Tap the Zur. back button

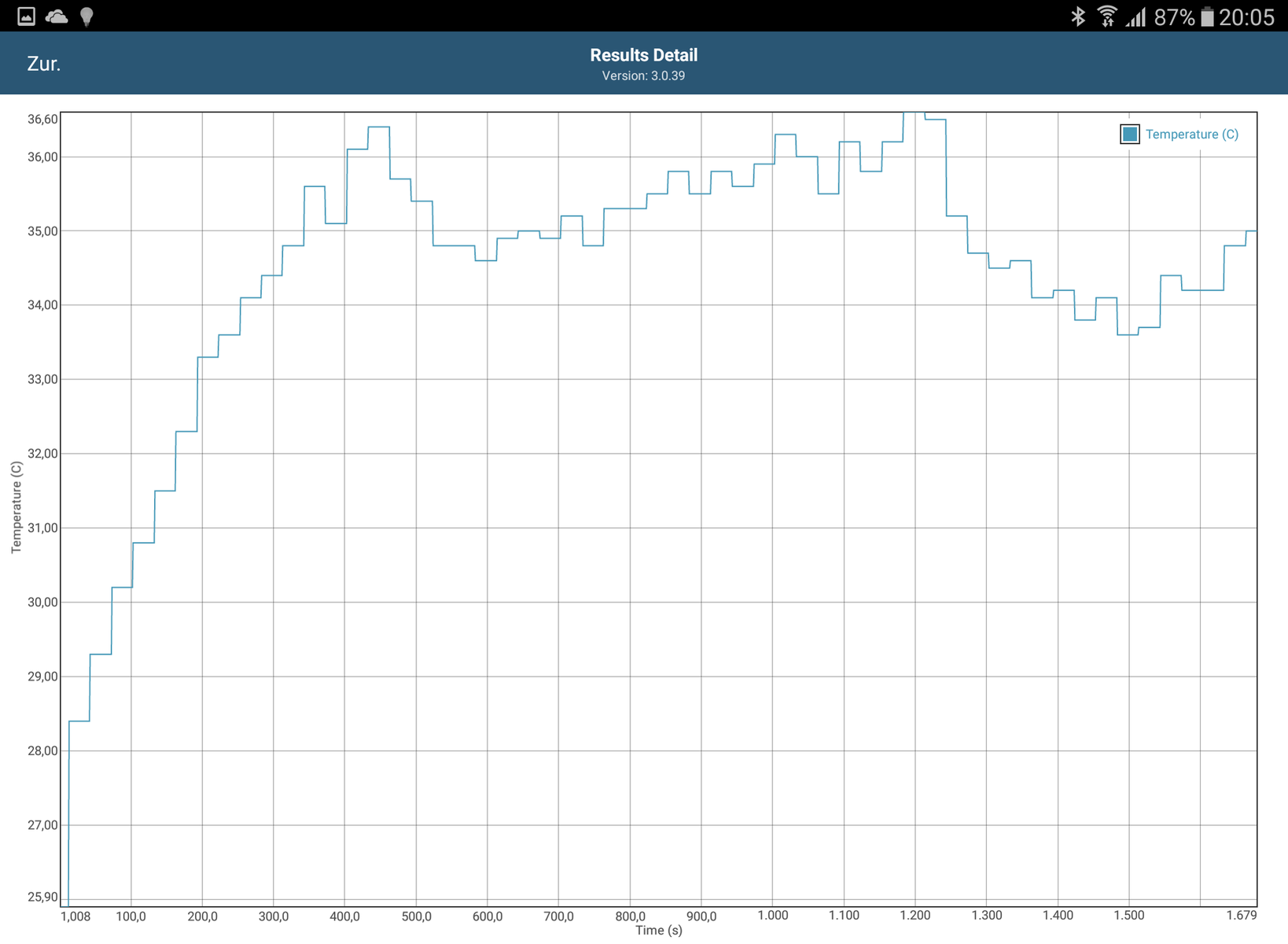tap(43, 64)
